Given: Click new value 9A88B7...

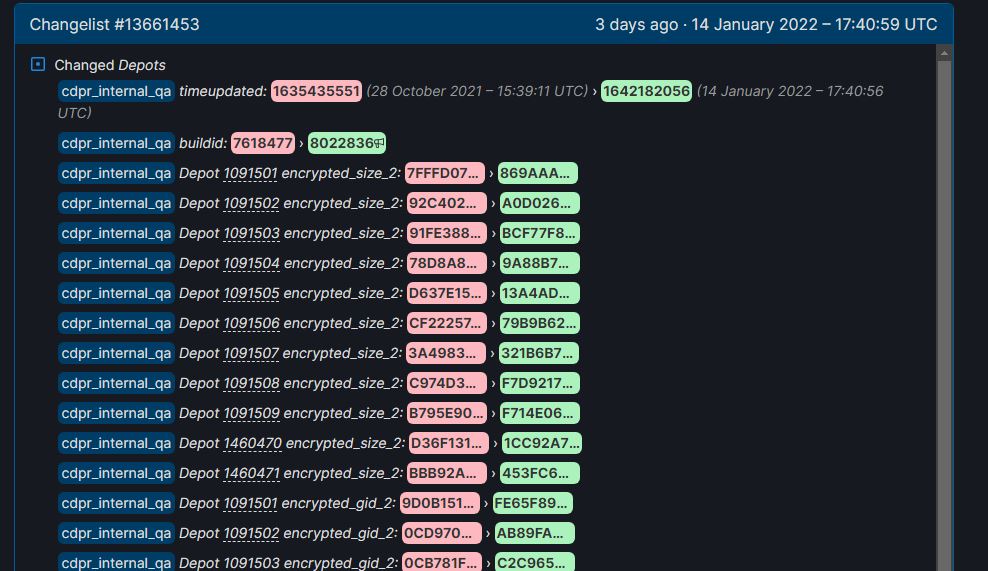Looking at the screenshot, I should tap(539, 263).
